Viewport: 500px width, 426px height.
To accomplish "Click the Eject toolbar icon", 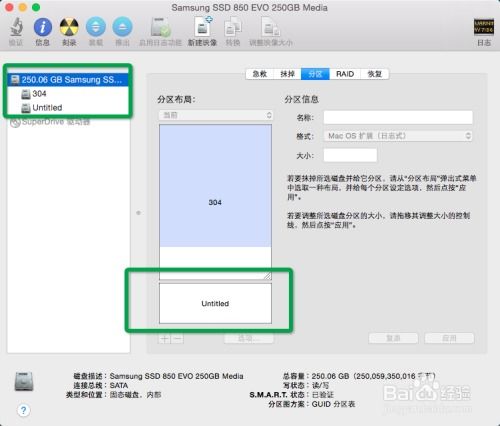I will pyautogui.click(x=122, y=27).
